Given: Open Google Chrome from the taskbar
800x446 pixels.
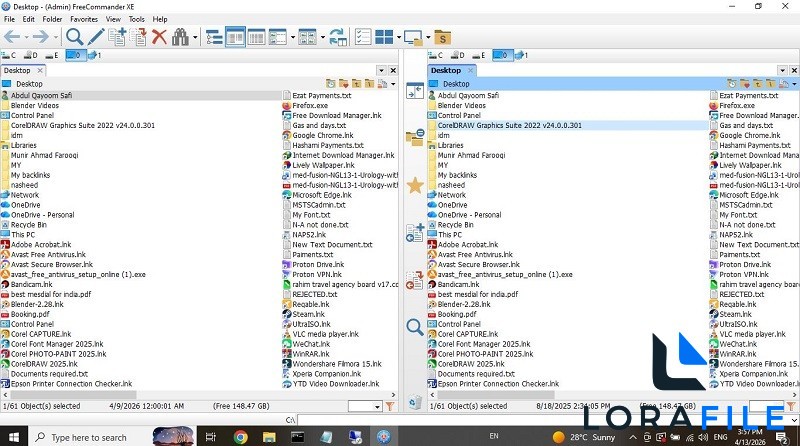Looking at the screenshot, I should 240,437.
